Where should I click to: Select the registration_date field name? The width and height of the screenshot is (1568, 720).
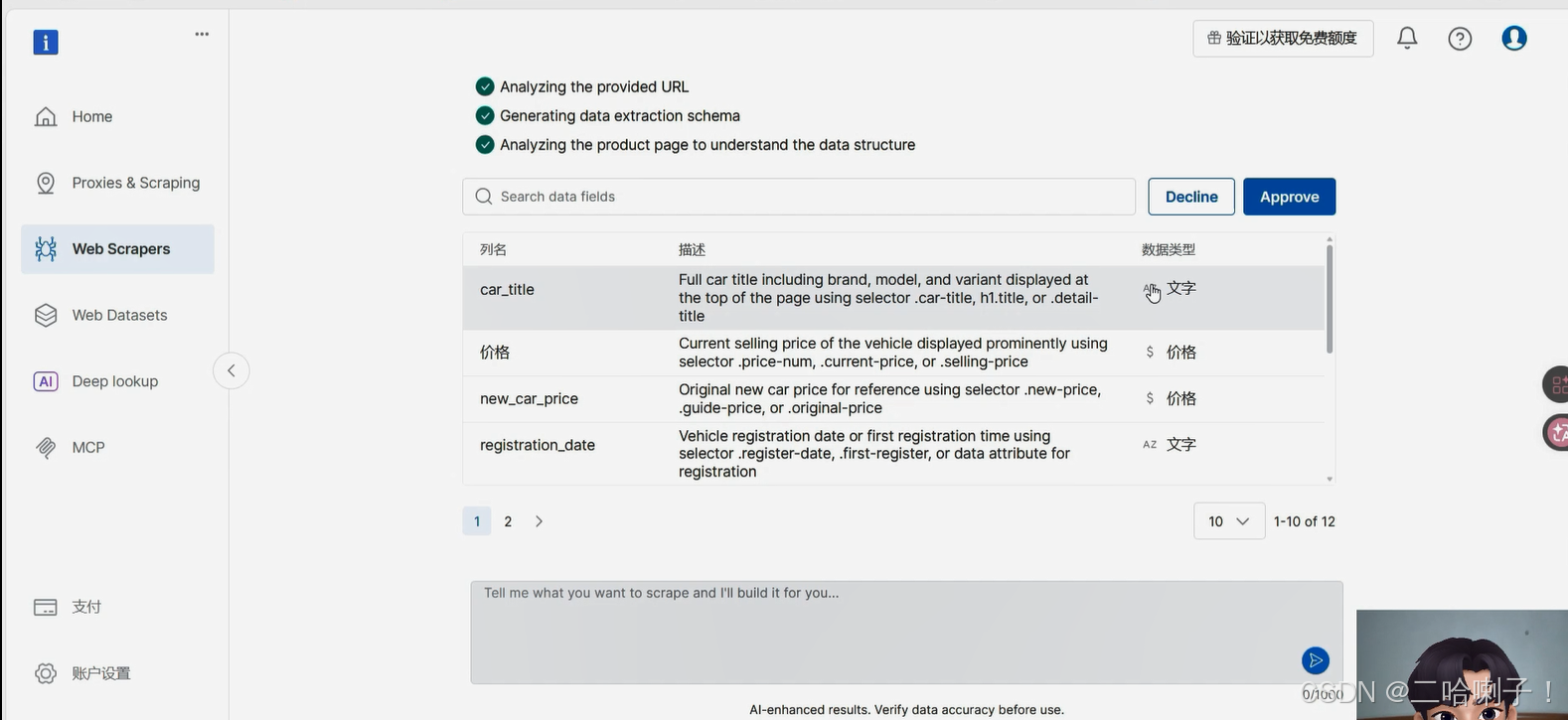point(538,445)
